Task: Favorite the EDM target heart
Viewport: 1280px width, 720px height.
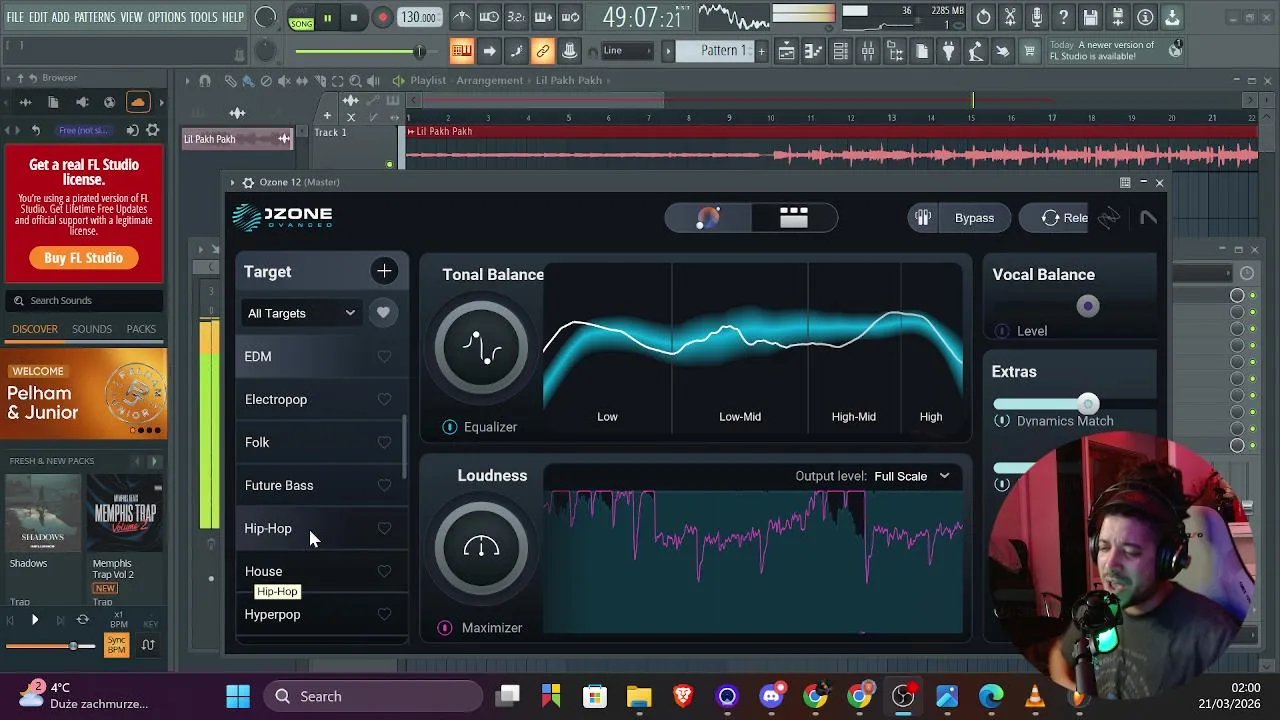Action: click(384, 356)
